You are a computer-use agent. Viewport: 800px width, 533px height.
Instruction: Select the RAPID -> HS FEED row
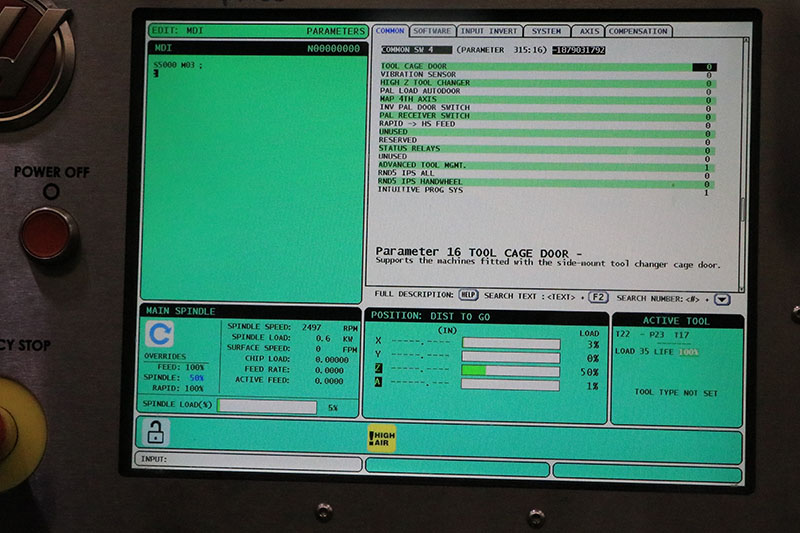[x=546, y=124]
